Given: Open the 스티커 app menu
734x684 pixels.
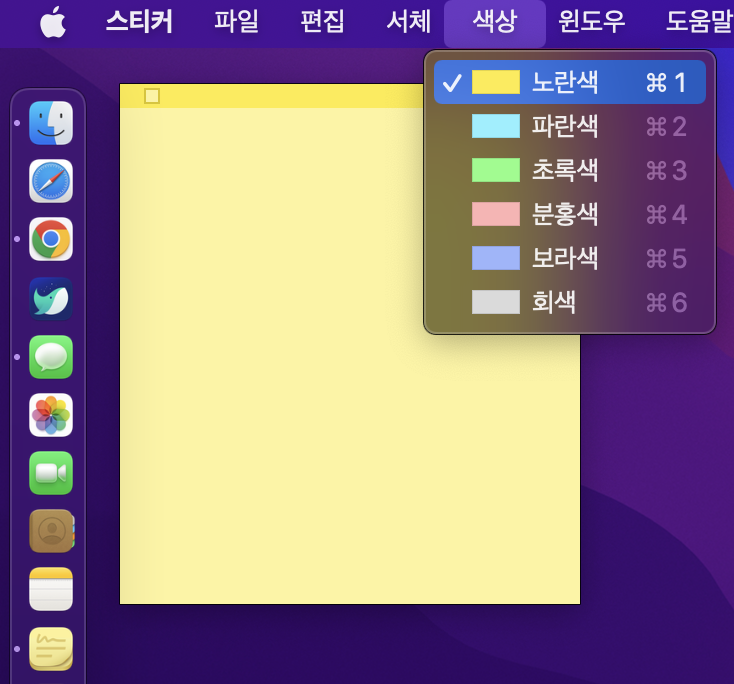Looking at the screenshot, I should tap(139, 22).
